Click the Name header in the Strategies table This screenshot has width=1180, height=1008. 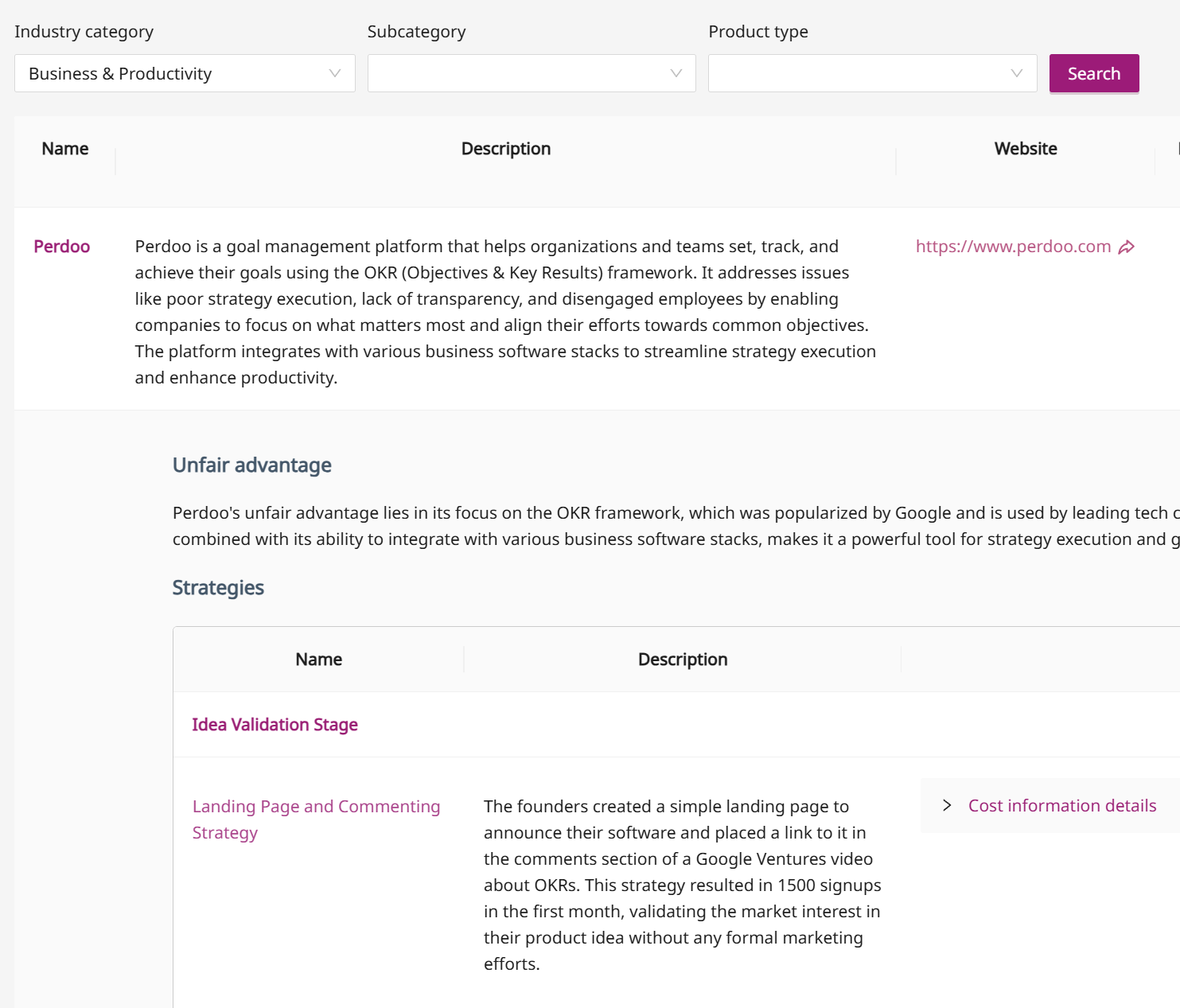coord(318,660)
